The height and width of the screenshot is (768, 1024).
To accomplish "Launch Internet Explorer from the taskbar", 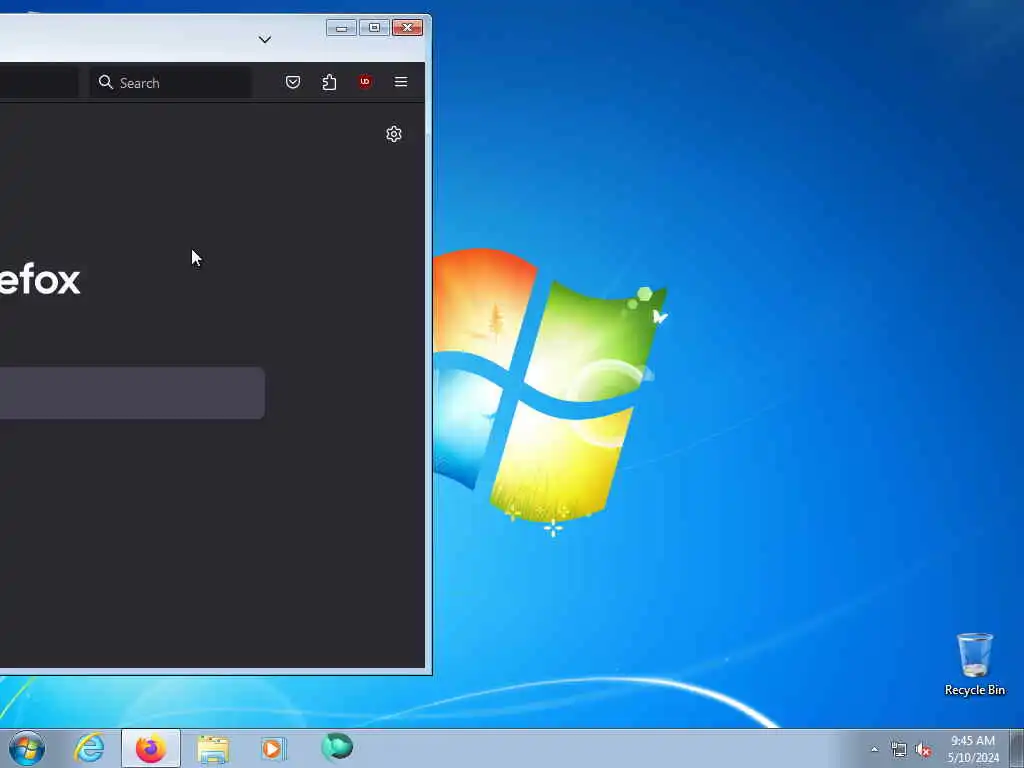I will coord(89,748).
